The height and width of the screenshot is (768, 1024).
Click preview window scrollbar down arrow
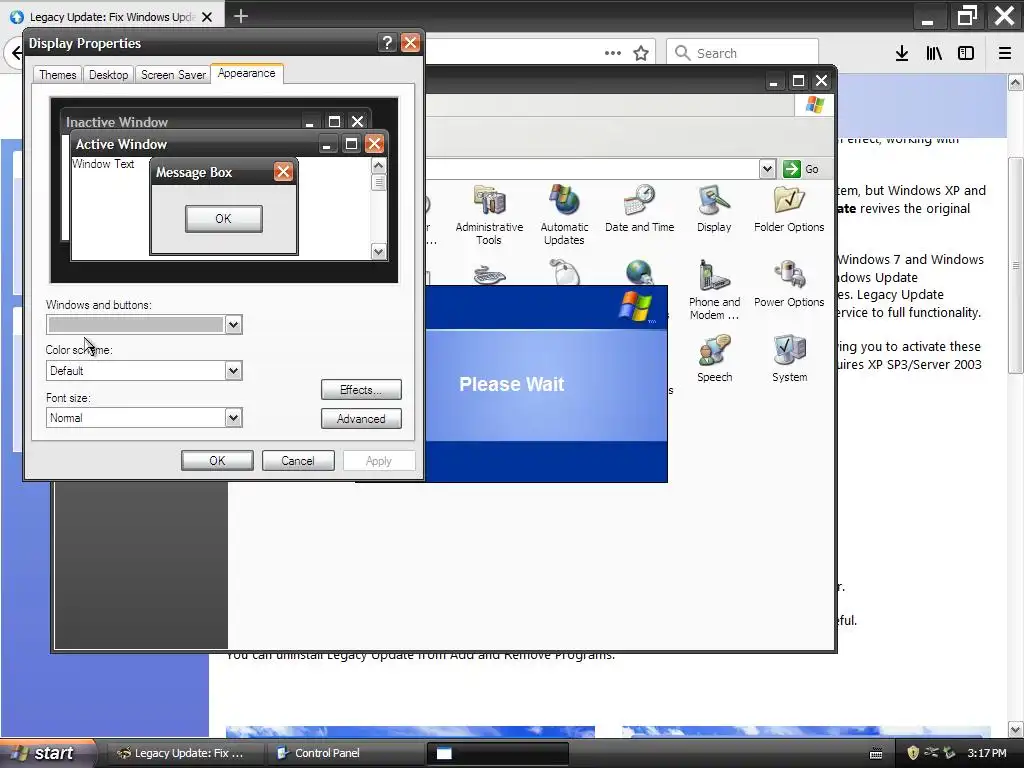[379, 251]
